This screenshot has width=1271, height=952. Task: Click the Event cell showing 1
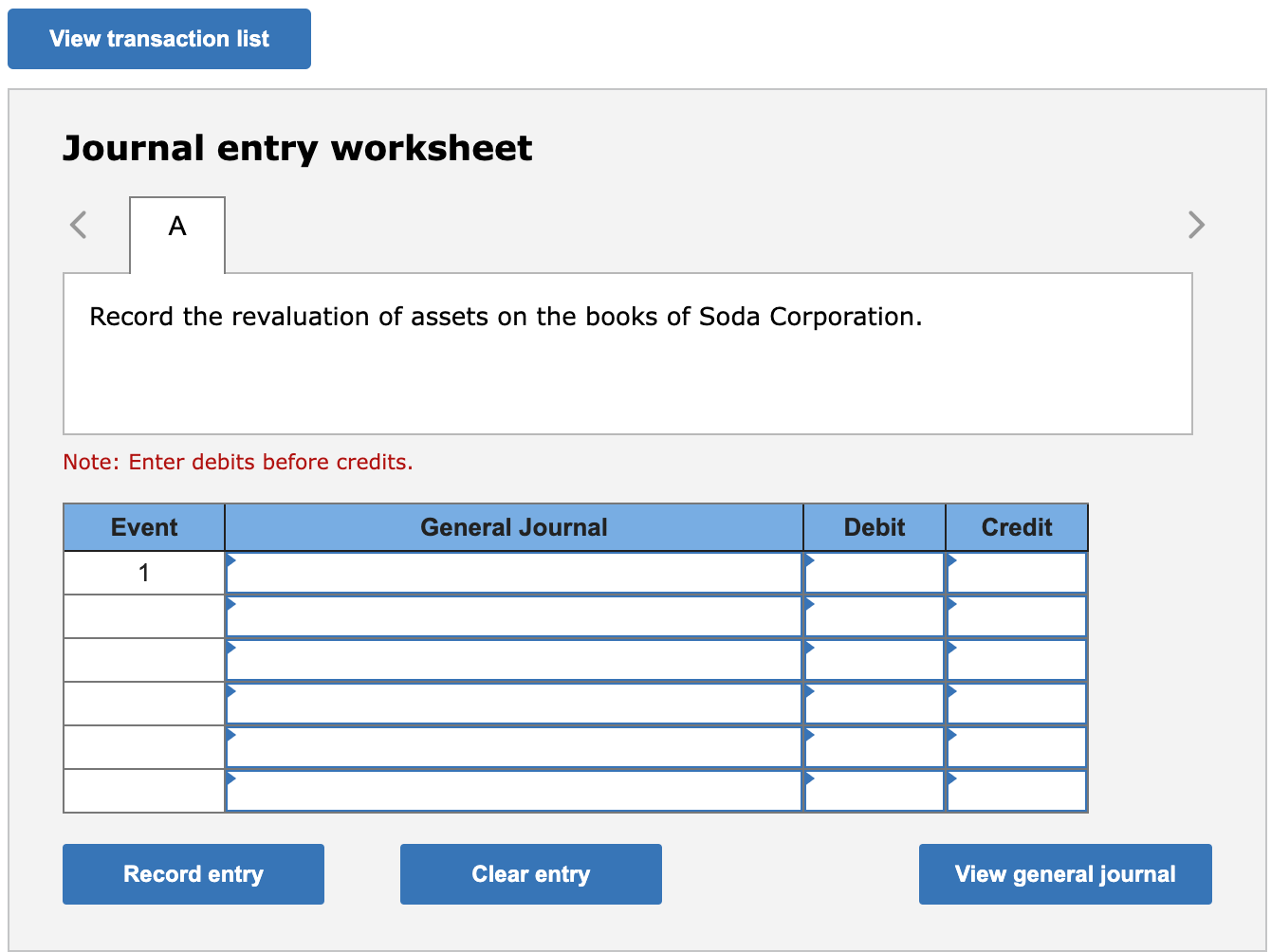(144, 573)
